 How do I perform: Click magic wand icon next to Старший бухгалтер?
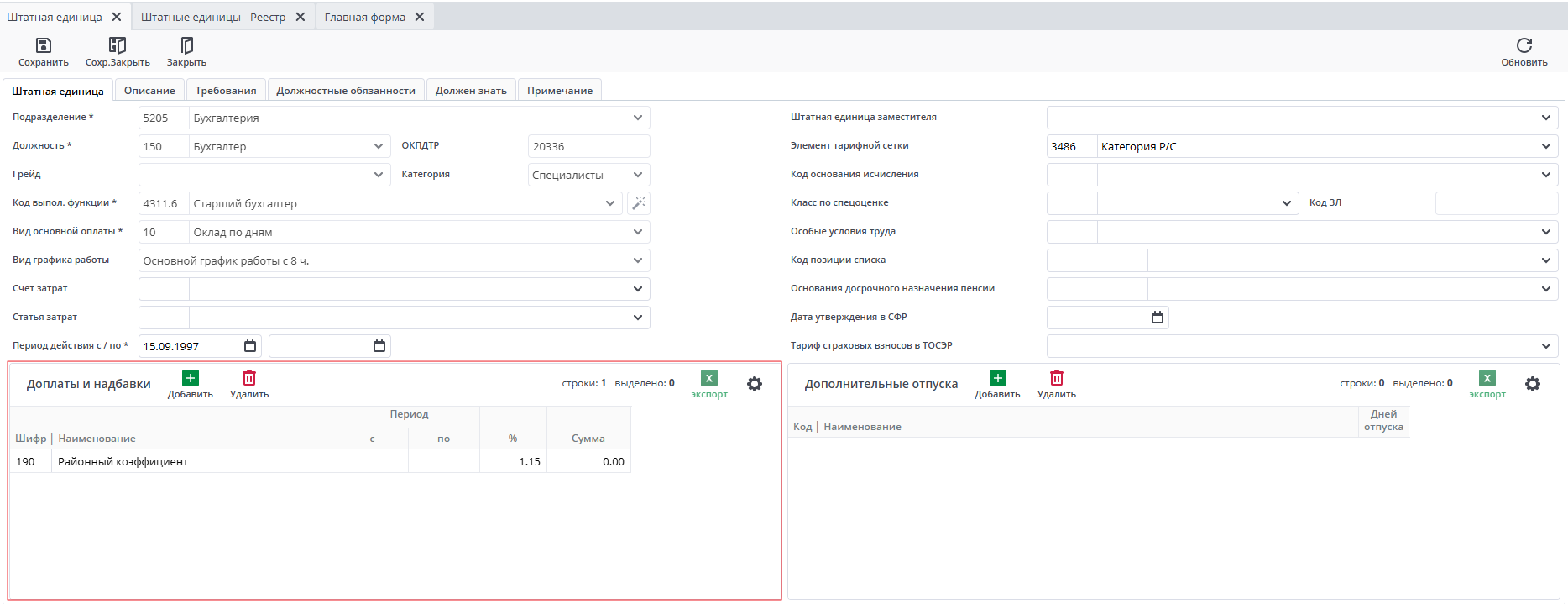tap(639, 203)
